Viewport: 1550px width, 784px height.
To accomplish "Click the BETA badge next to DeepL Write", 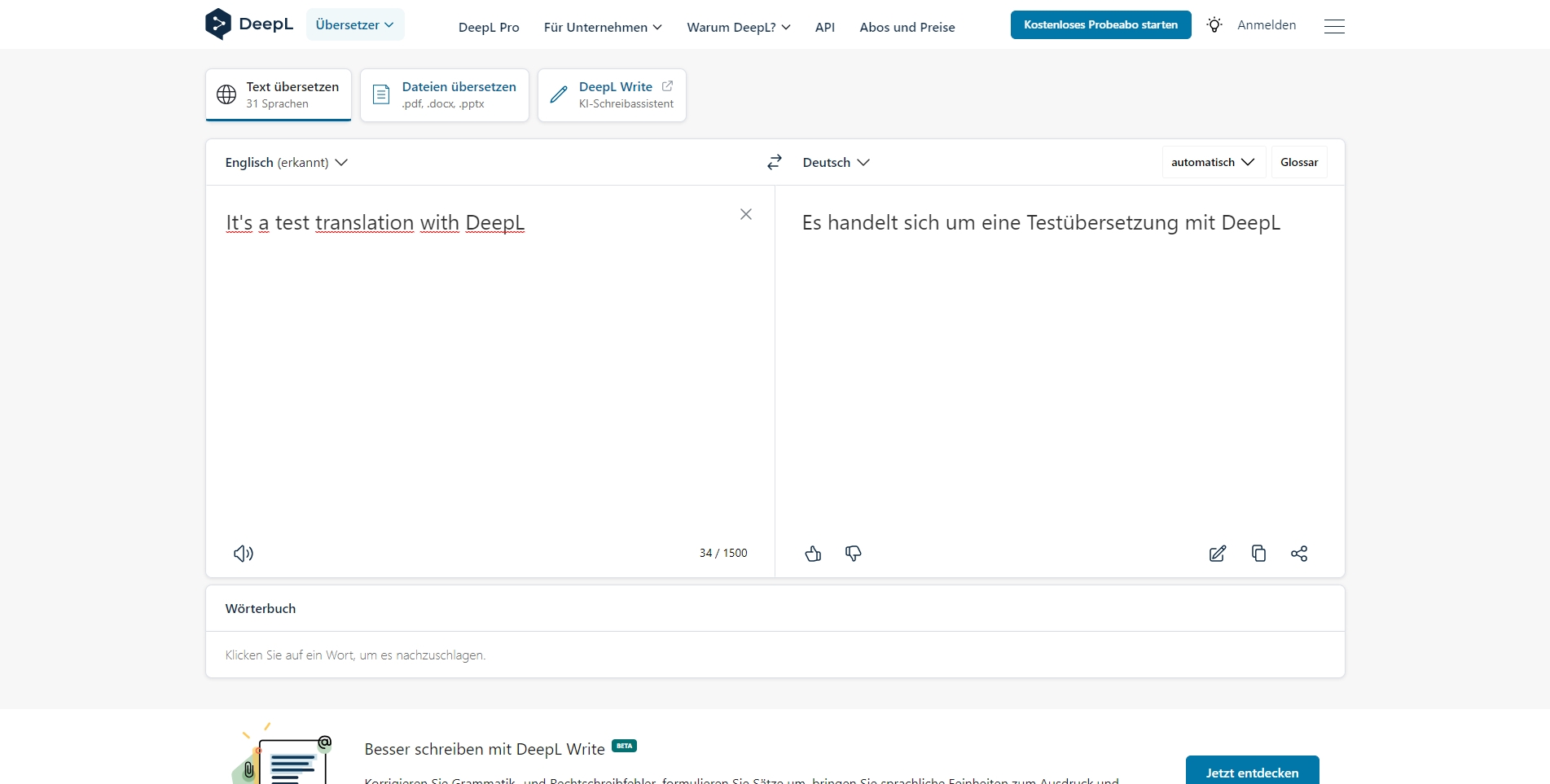I will pos(625,746).
